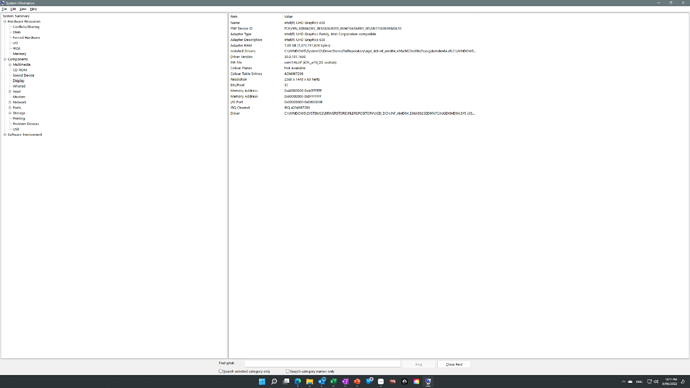Expand the Storage tree node
Screen dimensions: 690x388
(10, 113)
